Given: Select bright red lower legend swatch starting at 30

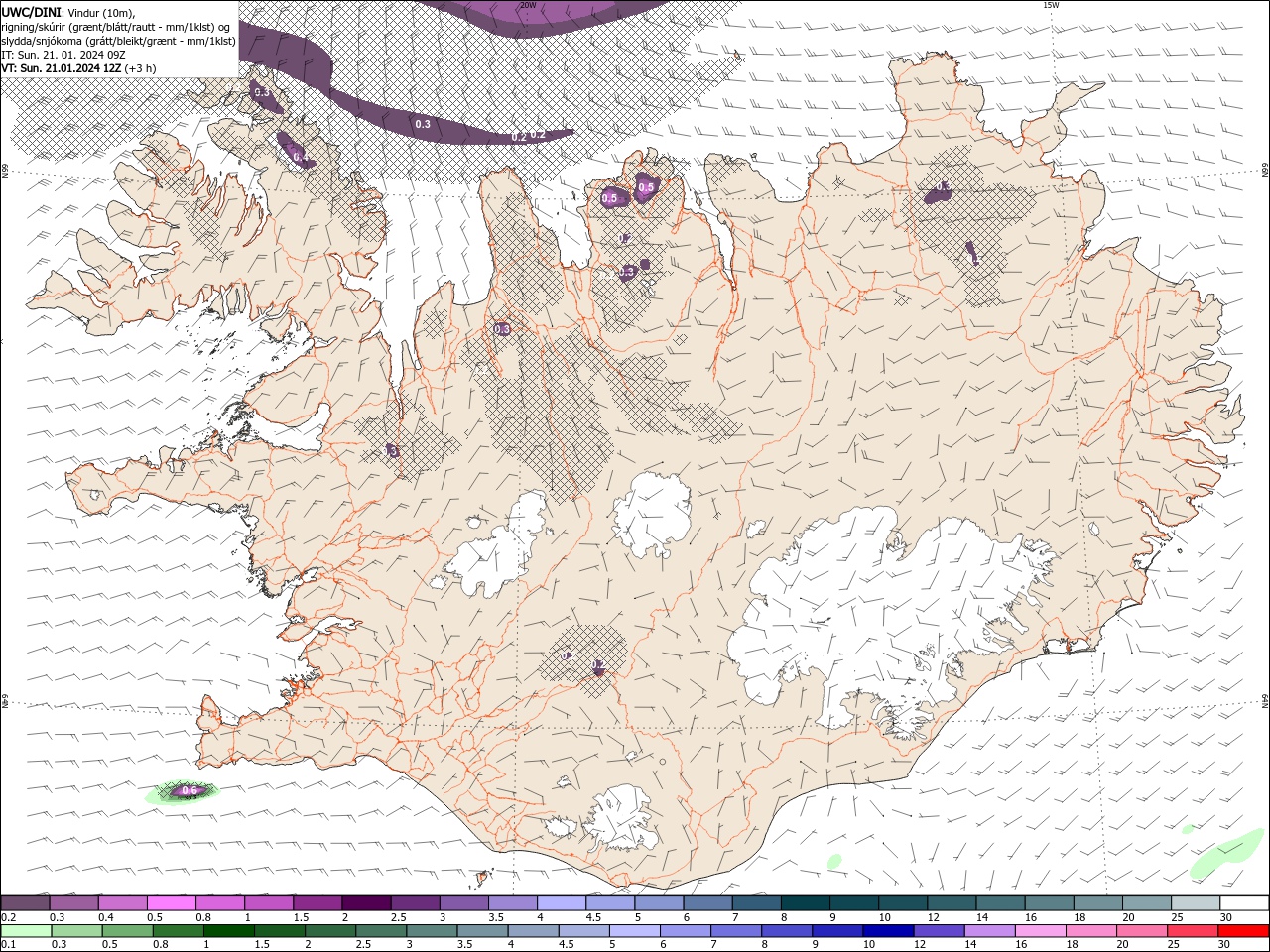Looking at the screenshot, I should 1242,931.
